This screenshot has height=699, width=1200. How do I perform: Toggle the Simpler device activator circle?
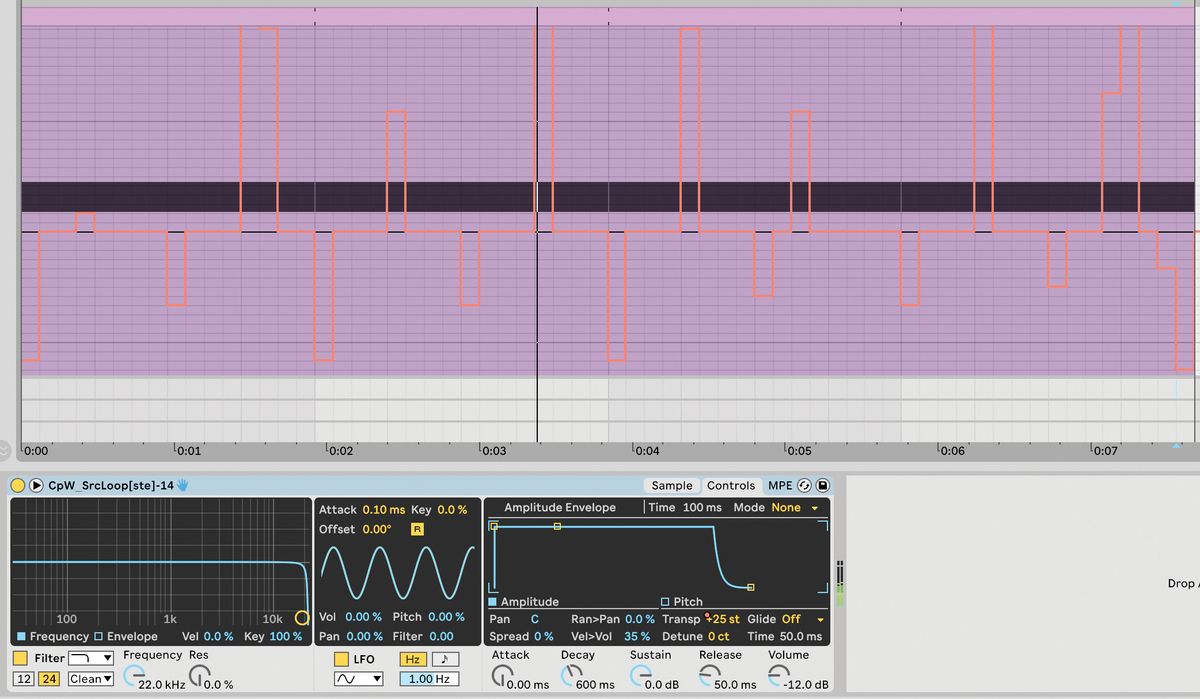coord(18,486)
